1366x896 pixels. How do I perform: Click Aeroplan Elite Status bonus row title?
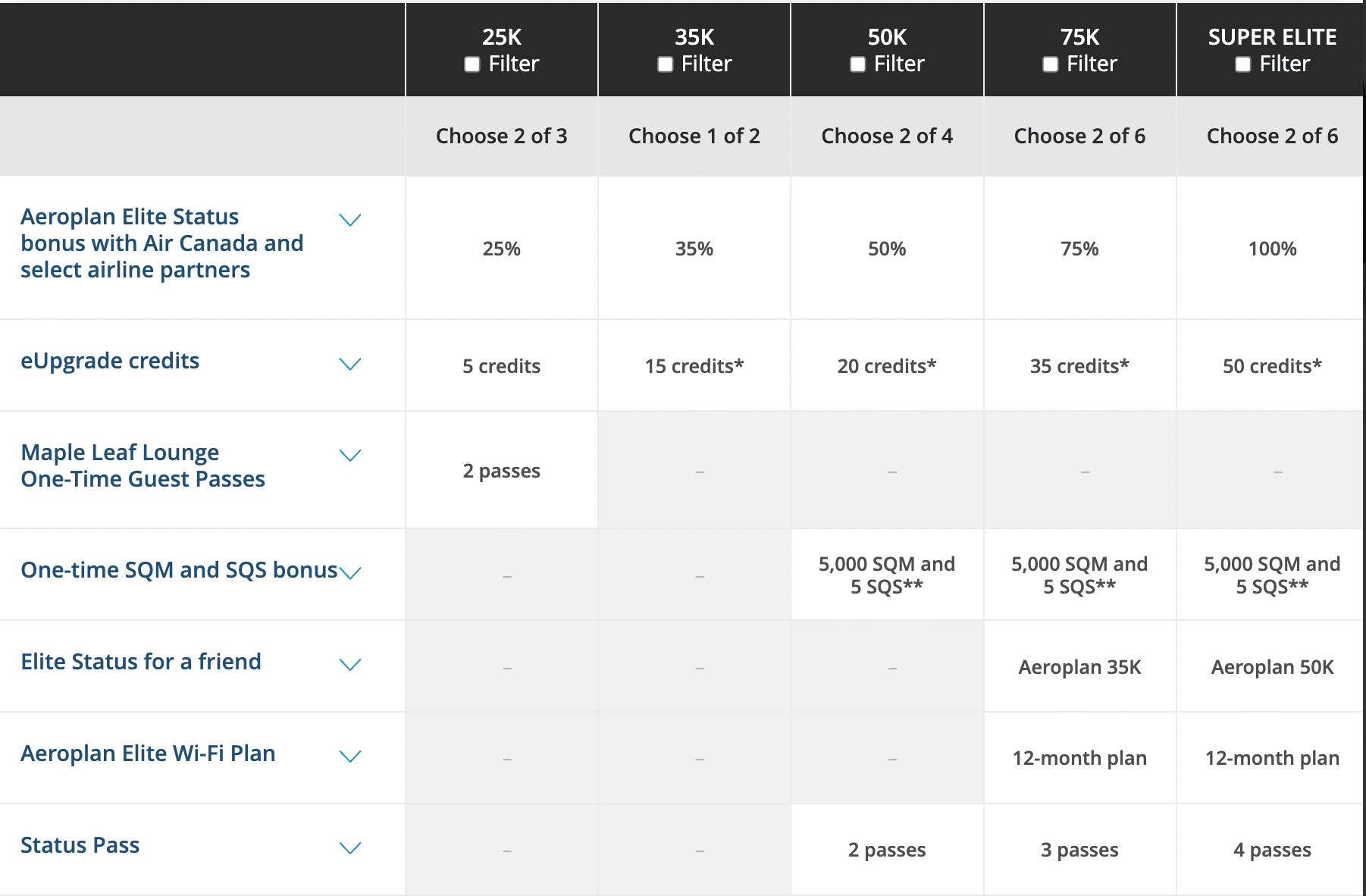tap(161, 243)
